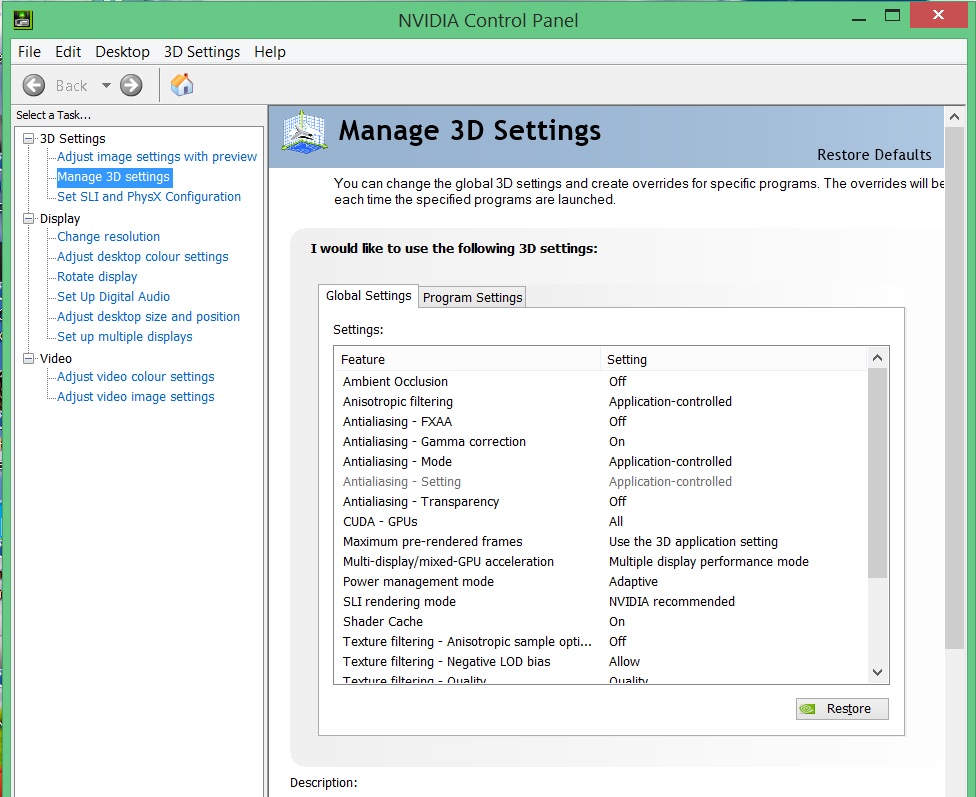Open the Back history dropdown arrow
This screenshot has height=797, width=976.
click(106, 85)
